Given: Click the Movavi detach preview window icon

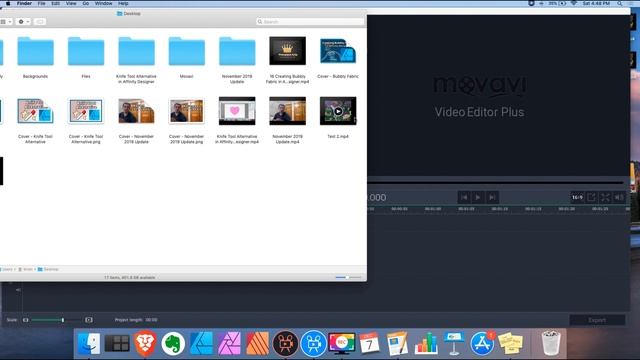Looking at the screenshot, I should tap(591, 198).
